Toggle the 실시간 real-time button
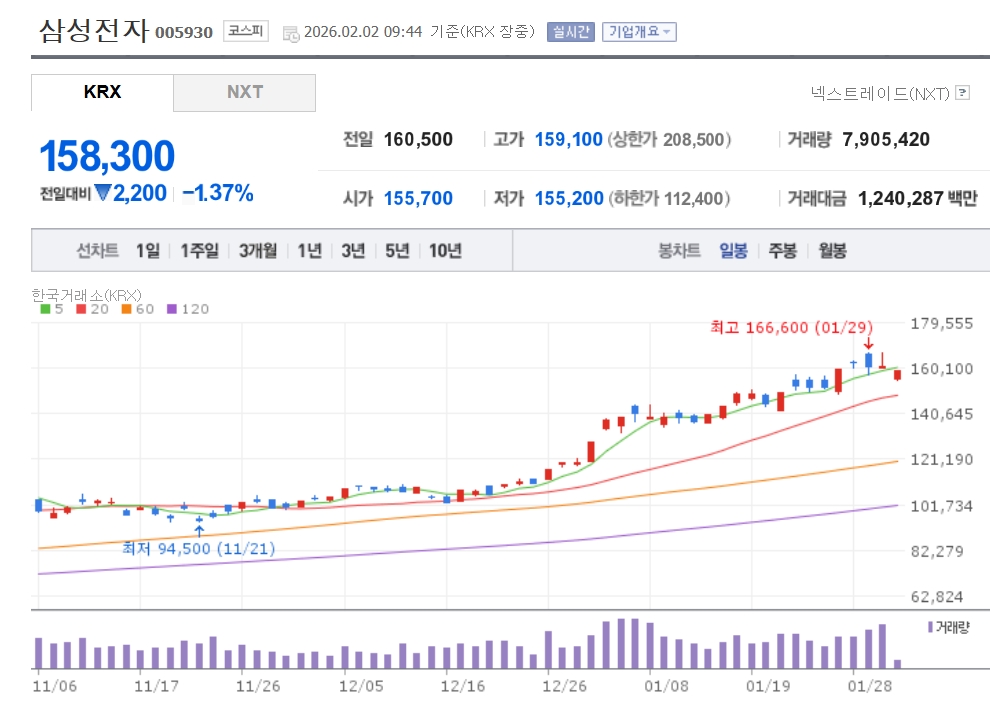 (x=570, y=32)
